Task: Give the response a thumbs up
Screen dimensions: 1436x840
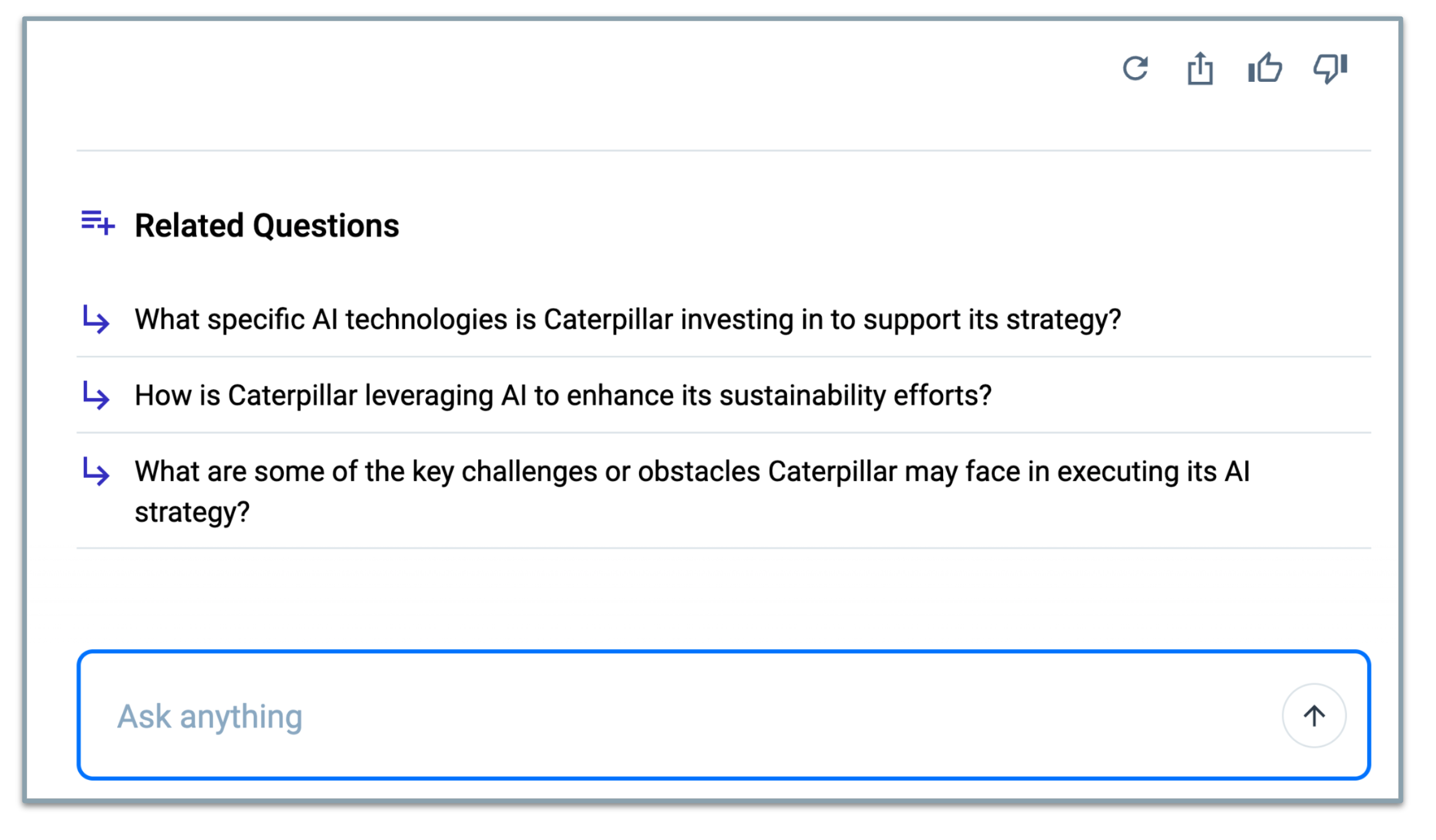Action: [x=1265, y=68]
